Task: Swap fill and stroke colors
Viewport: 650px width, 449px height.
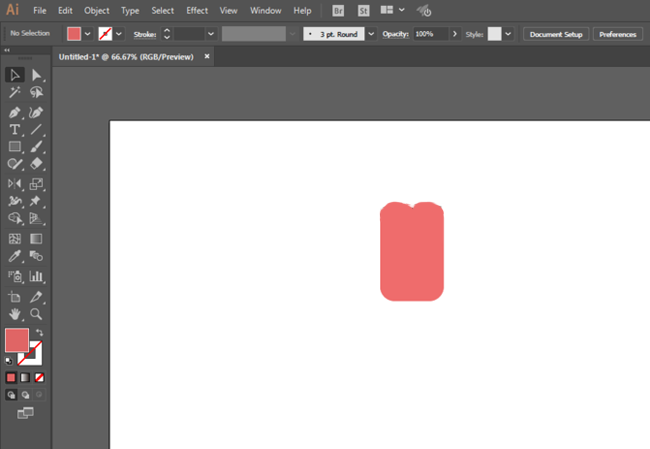Action: (x=40, y=333)
